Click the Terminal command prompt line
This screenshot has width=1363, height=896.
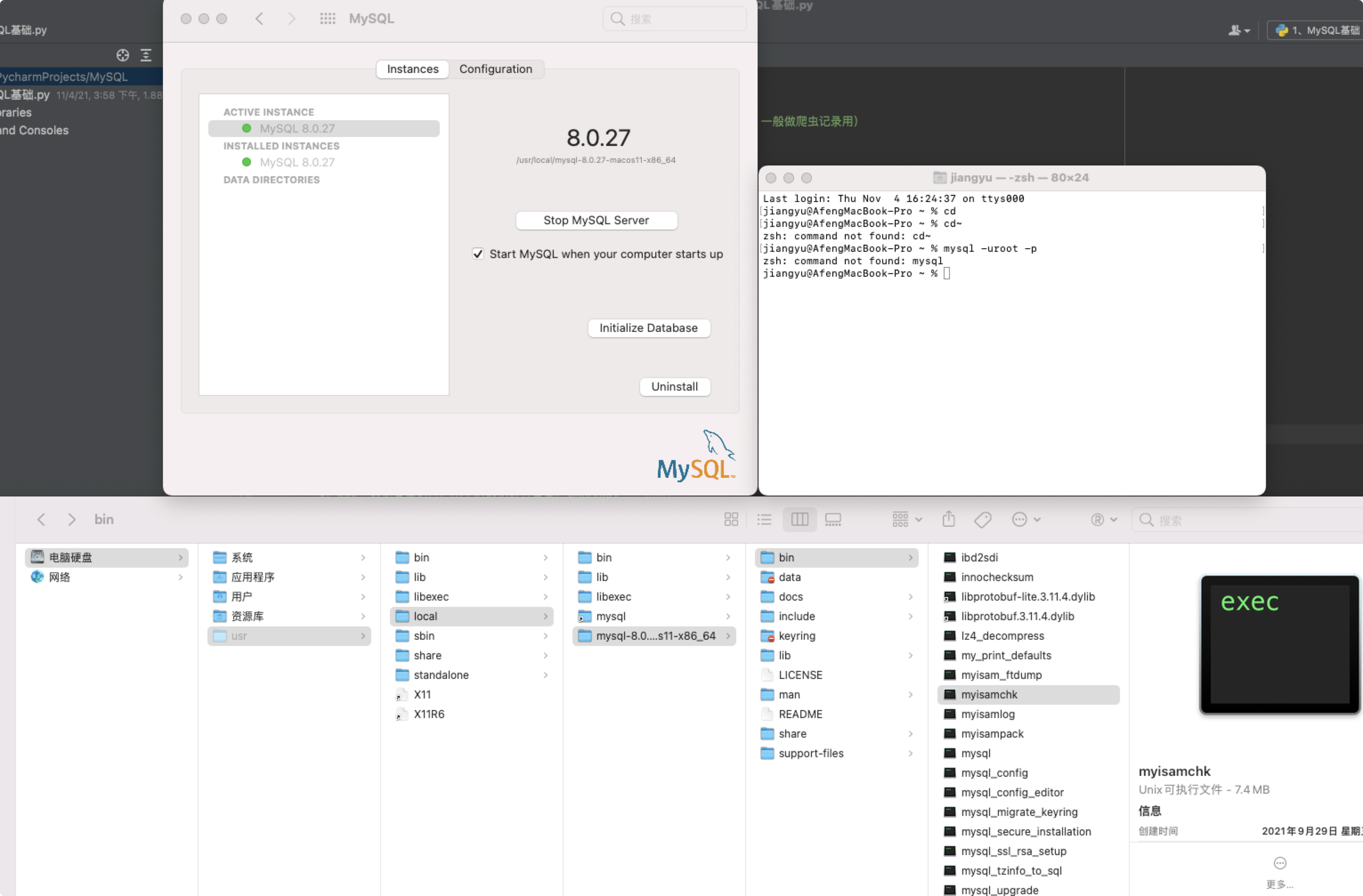tap(856, 273)
